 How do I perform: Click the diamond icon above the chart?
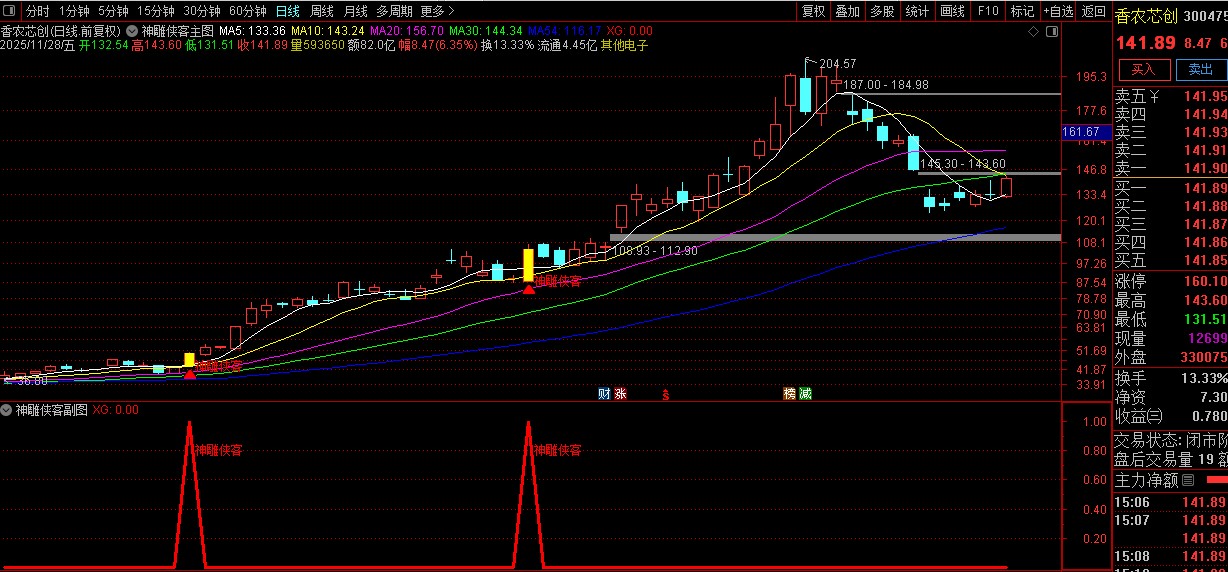(1033, 31)
